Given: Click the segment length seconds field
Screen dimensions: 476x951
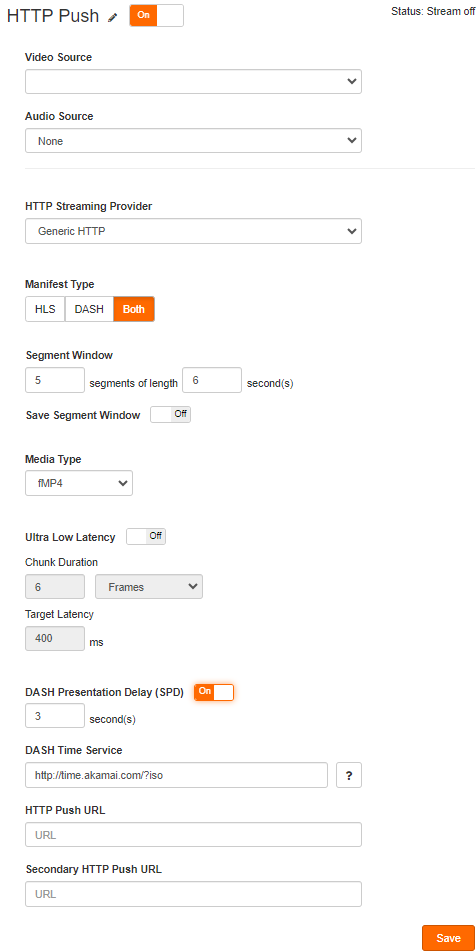Looking at the screenshot, I should coord(212,380).
